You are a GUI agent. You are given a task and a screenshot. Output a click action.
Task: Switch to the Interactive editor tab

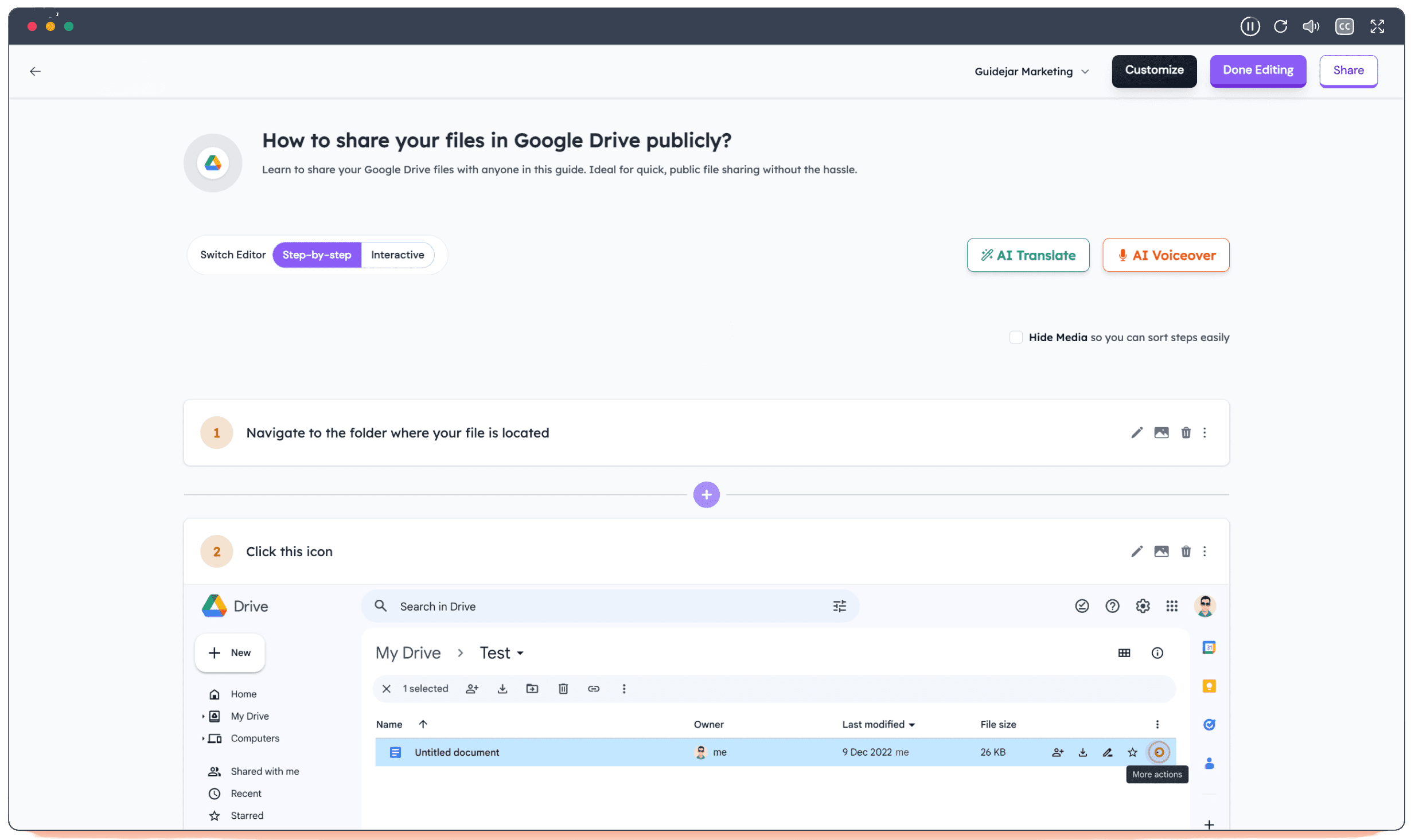pyautogui.click(x=397, y=255)
